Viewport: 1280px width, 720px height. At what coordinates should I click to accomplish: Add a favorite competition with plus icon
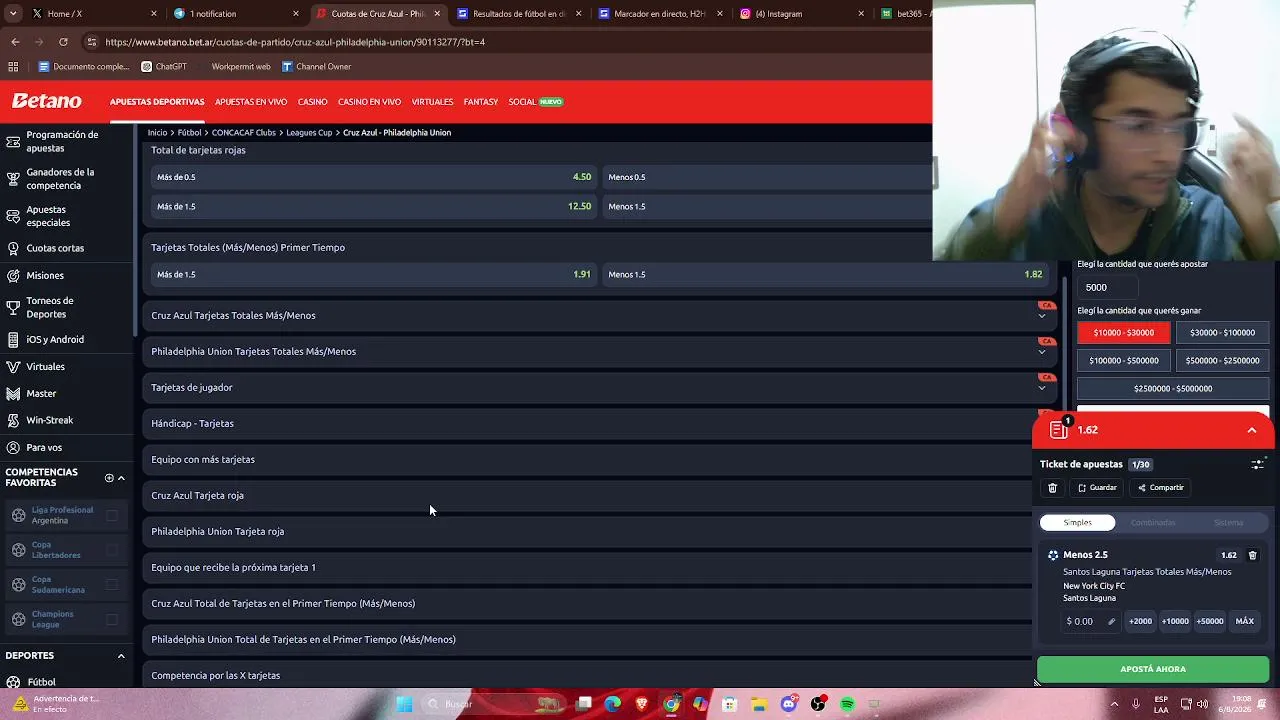point(109,478)
